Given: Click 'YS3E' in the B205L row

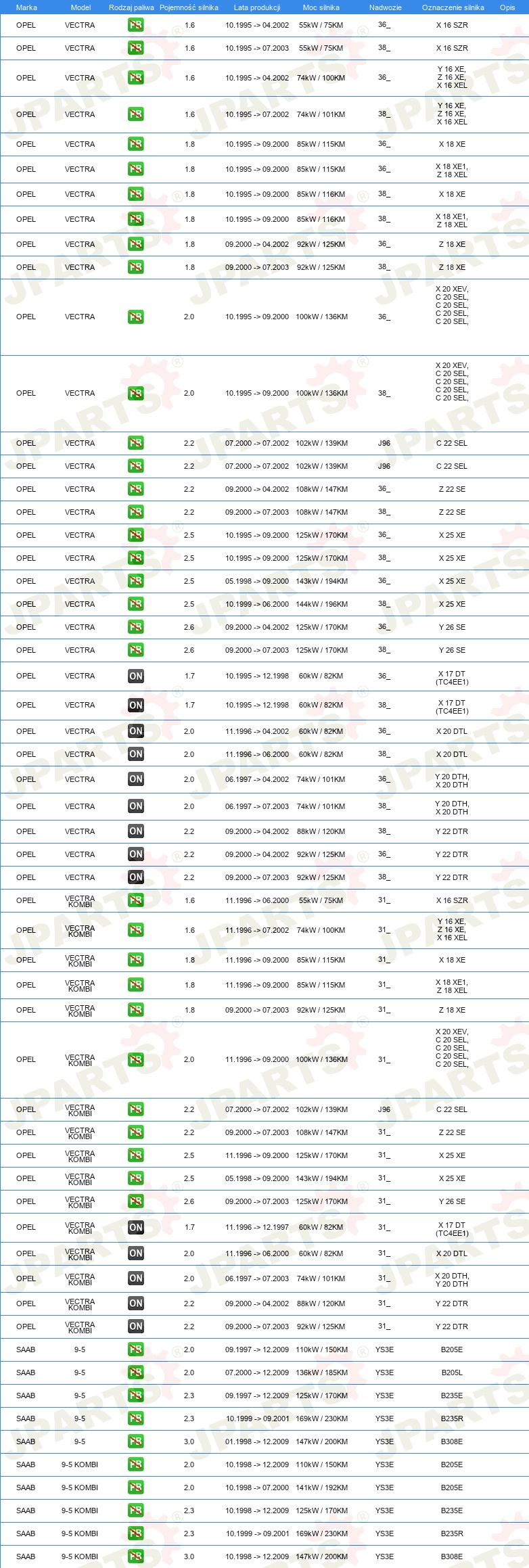Looking at the screenshot, I should (384, 1373).
